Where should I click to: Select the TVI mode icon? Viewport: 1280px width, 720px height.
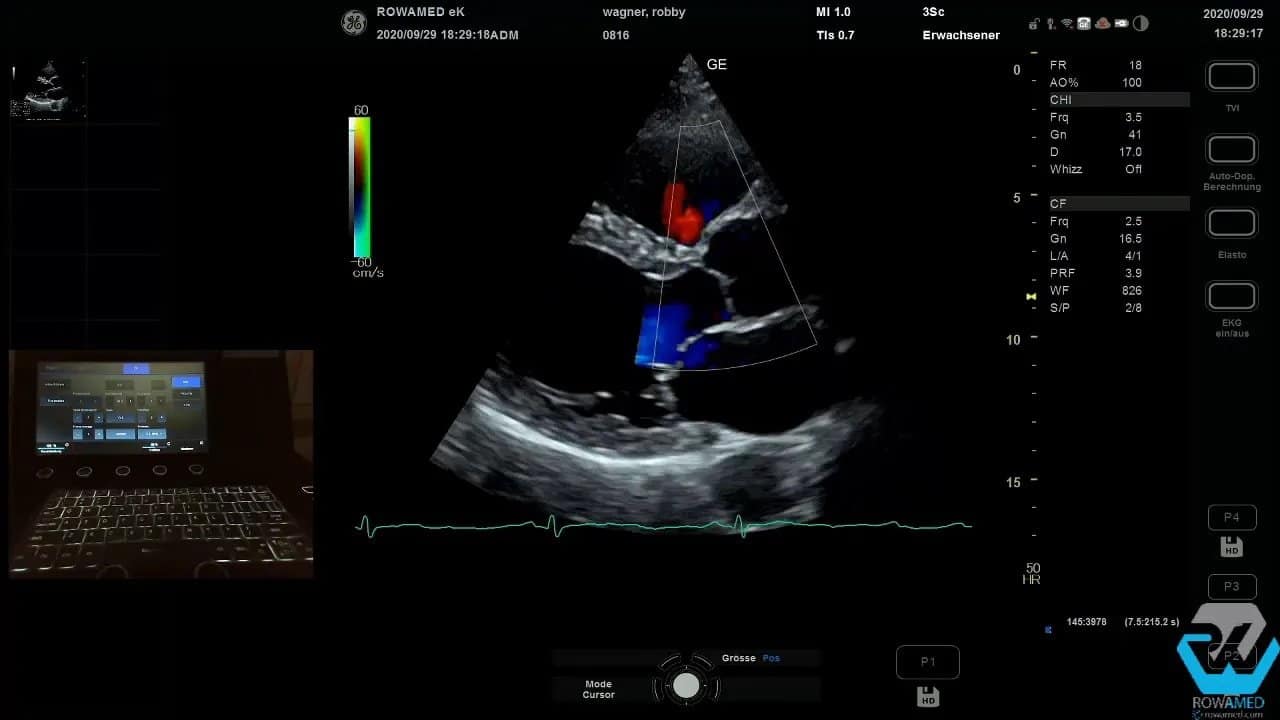1231,75
